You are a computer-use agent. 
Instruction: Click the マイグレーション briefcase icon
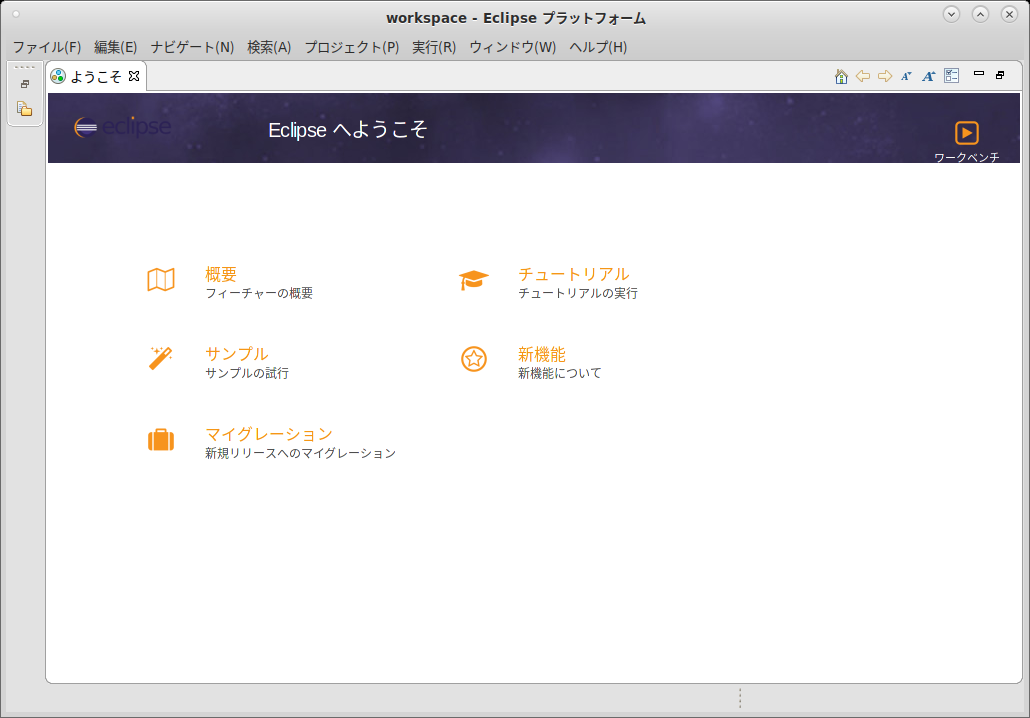161,439
